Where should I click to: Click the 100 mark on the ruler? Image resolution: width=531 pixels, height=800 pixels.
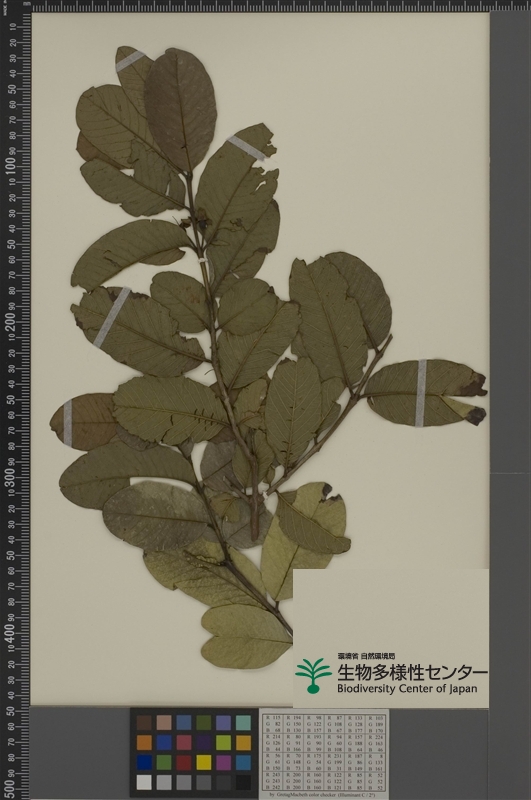point(10,166)
